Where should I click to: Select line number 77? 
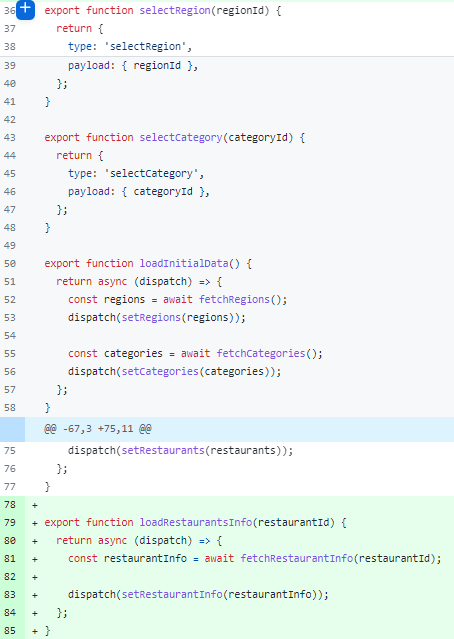10,487
